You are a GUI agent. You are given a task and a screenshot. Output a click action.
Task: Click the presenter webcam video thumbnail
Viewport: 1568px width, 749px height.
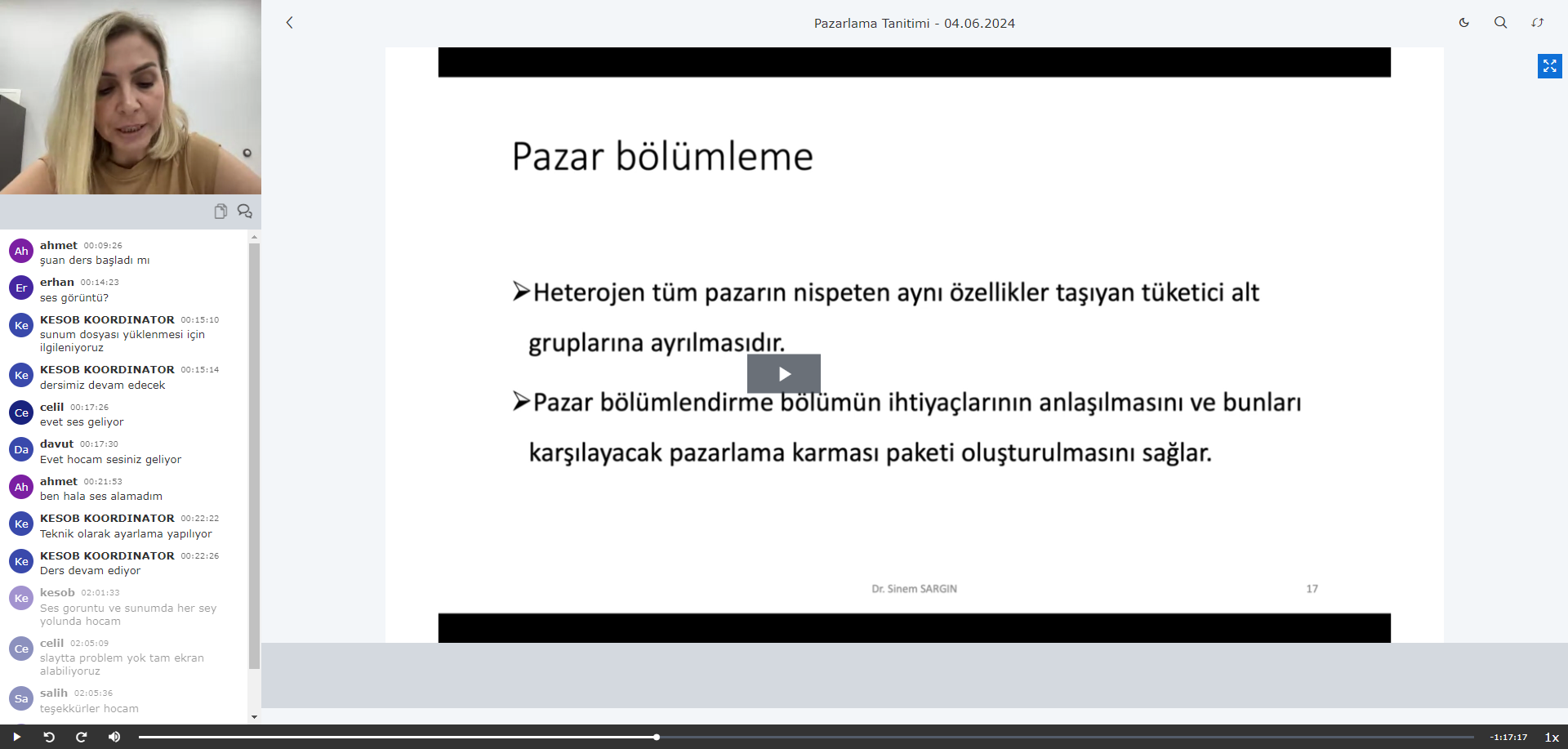[131, 97]
